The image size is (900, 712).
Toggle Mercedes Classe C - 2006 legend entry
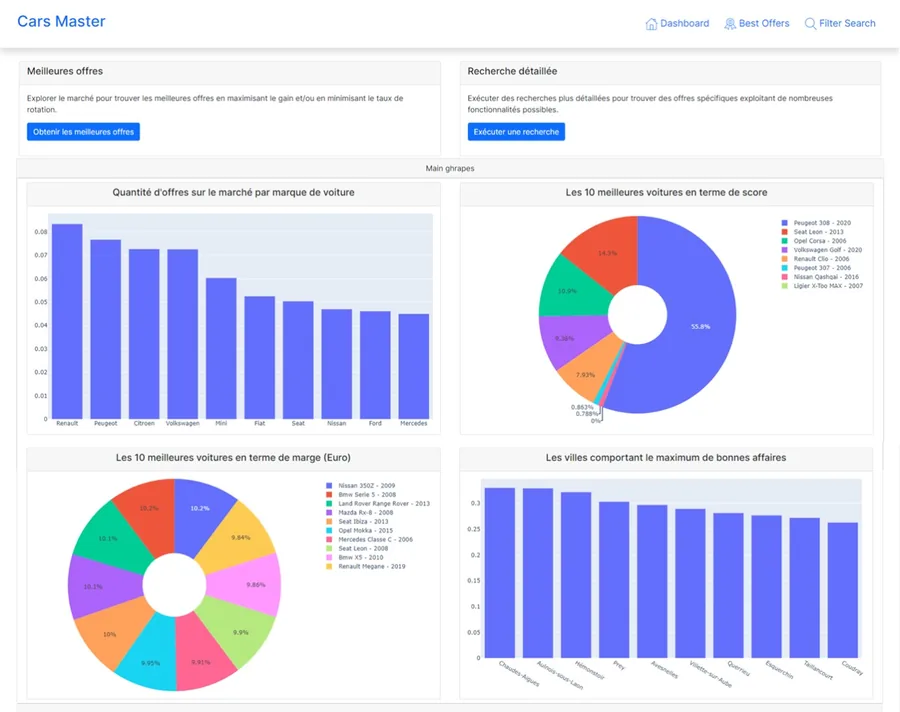369,540
